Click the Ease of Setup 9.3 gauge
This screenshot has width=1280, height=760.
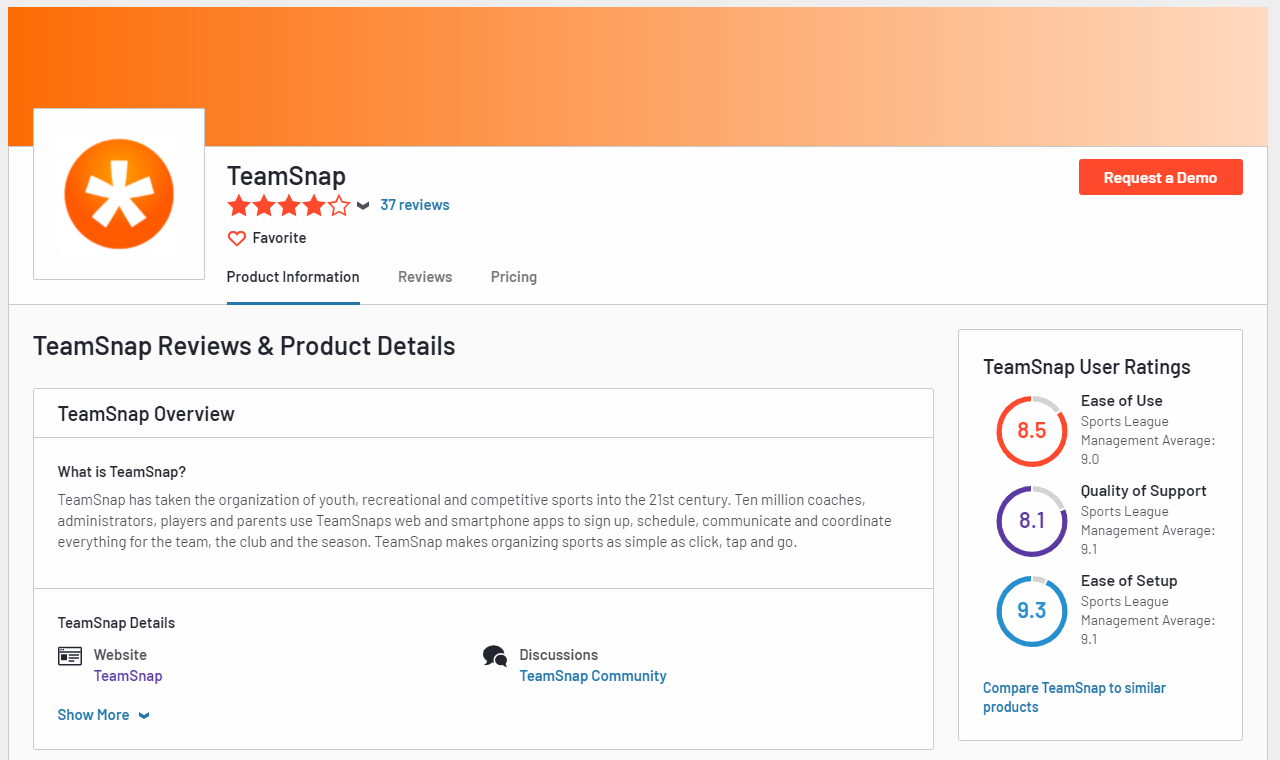tap(1032, 611)
